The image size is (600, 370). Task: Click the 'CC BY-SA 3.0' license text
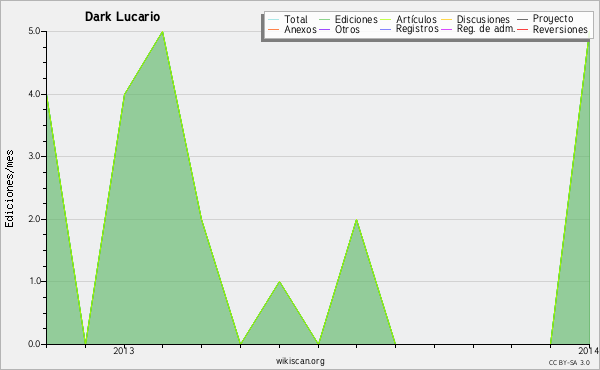(x=569, y=362)
